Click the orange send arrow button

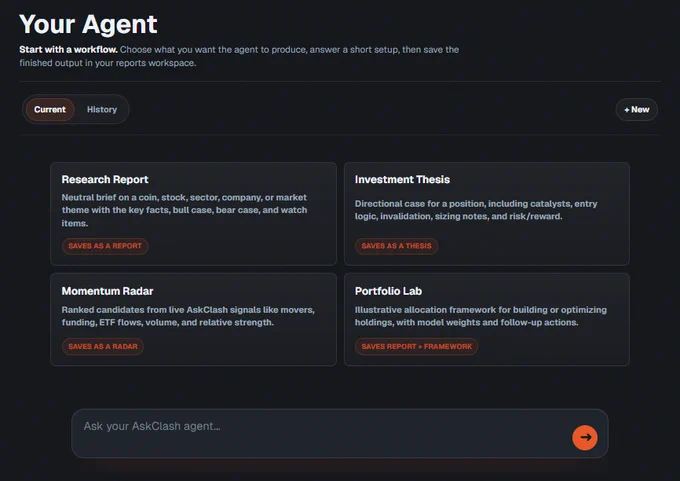coord(585,437)
